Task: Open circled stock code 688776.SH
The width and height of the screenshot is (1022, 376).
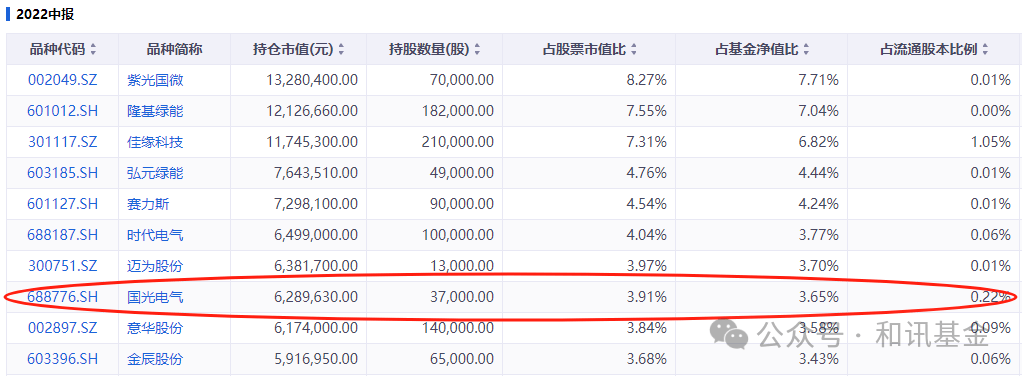Action: tap(63, 296)
